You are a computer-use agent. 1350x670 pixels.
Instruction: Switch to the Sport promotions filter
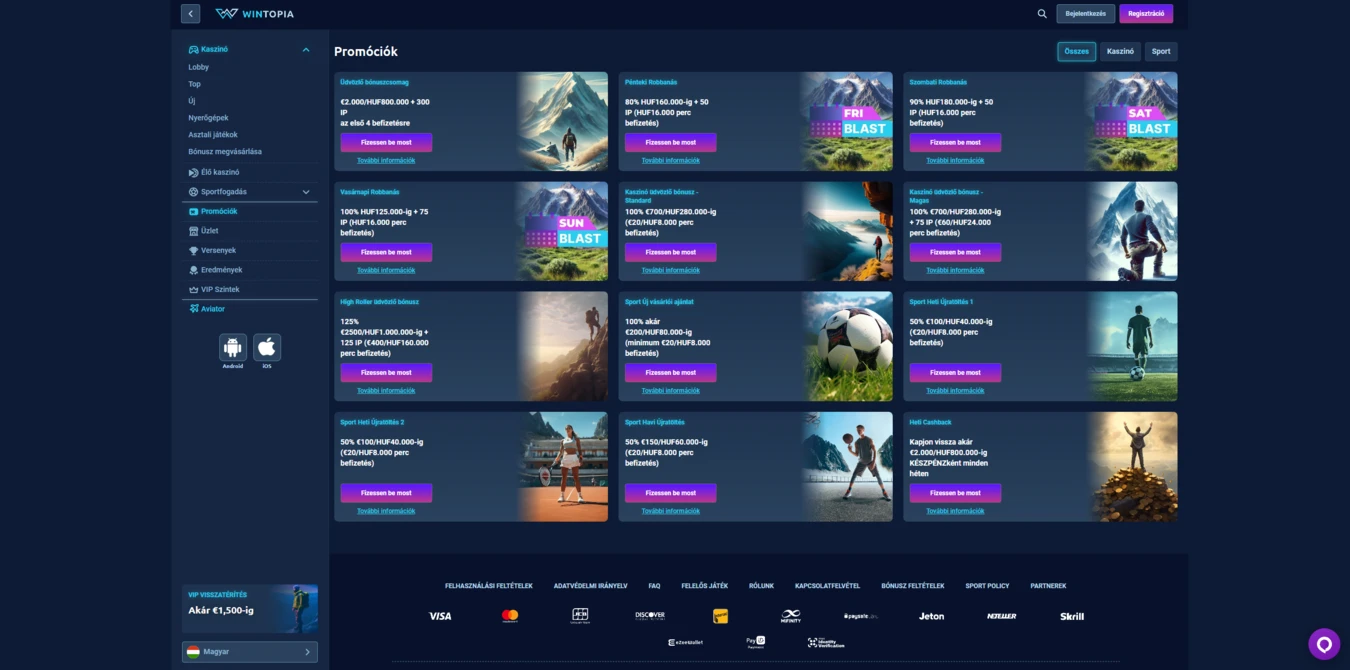click(1160, 51)
